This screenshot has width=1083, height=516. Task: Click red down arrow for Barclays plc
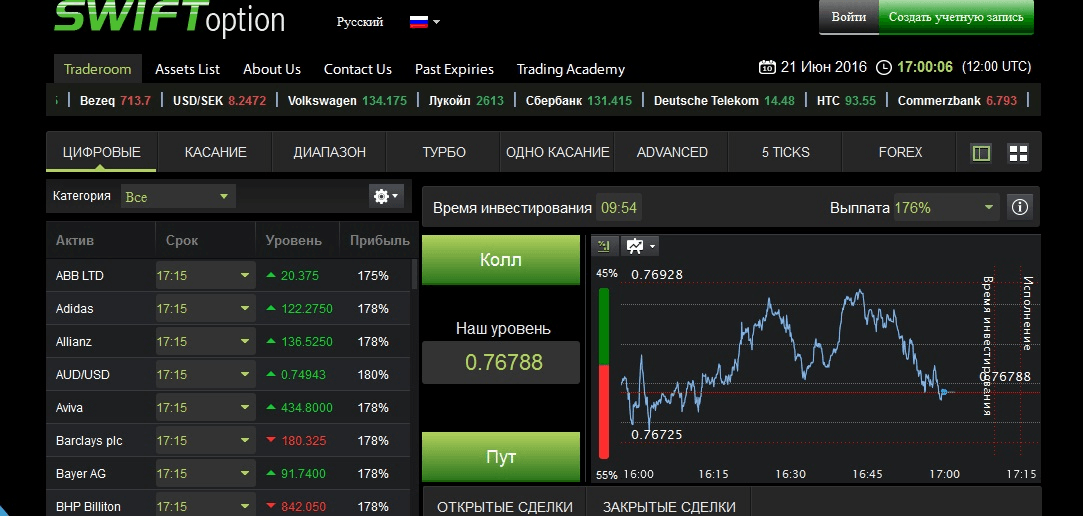pos(271,440)
